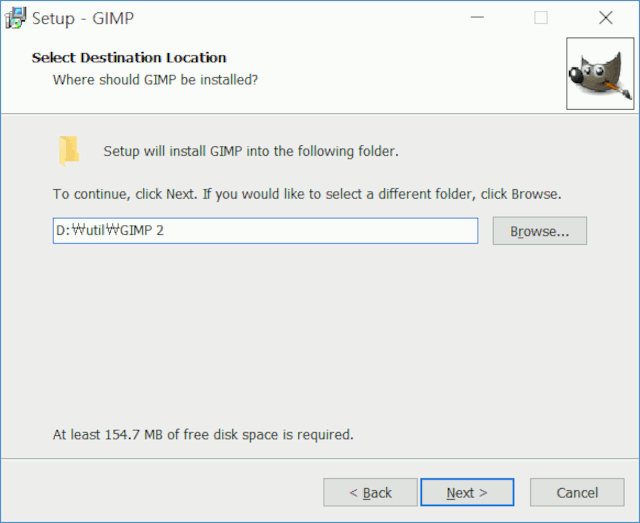Cancel the GIMP installation

tap(577, 492)
